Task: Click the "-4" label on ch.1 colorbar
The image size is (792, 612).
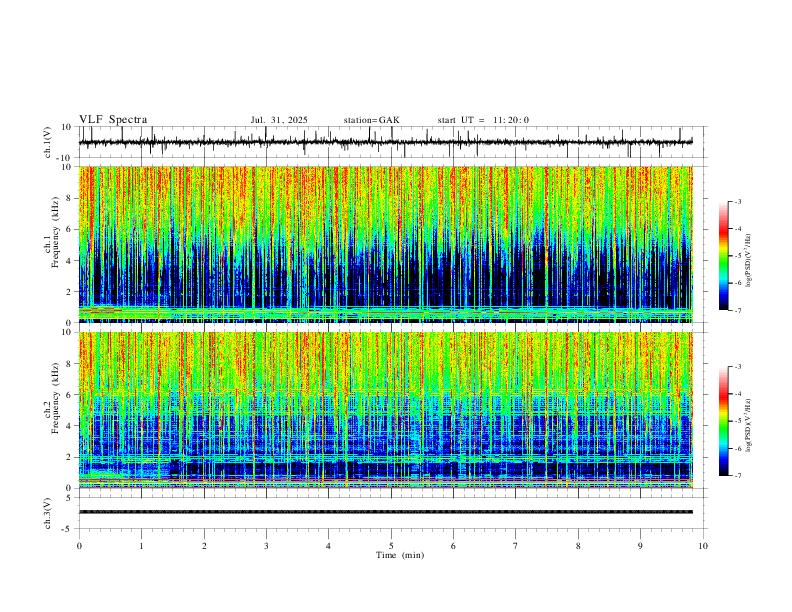Action: click(x=737, y=229)
